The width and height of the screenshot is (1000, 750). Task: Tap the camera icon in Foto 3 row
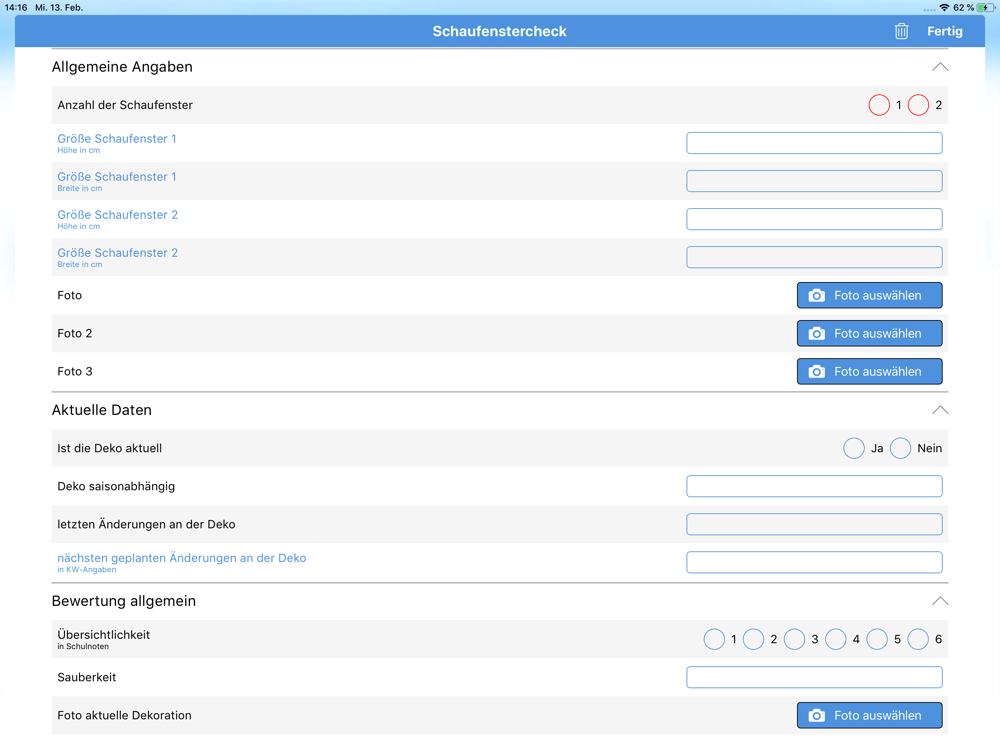[x=816, y=372]
